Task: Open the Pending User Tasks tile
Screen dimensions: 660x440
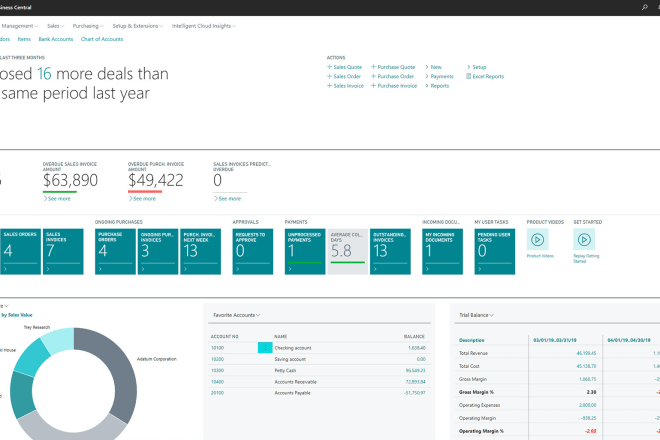Action: tap(495, 252)
